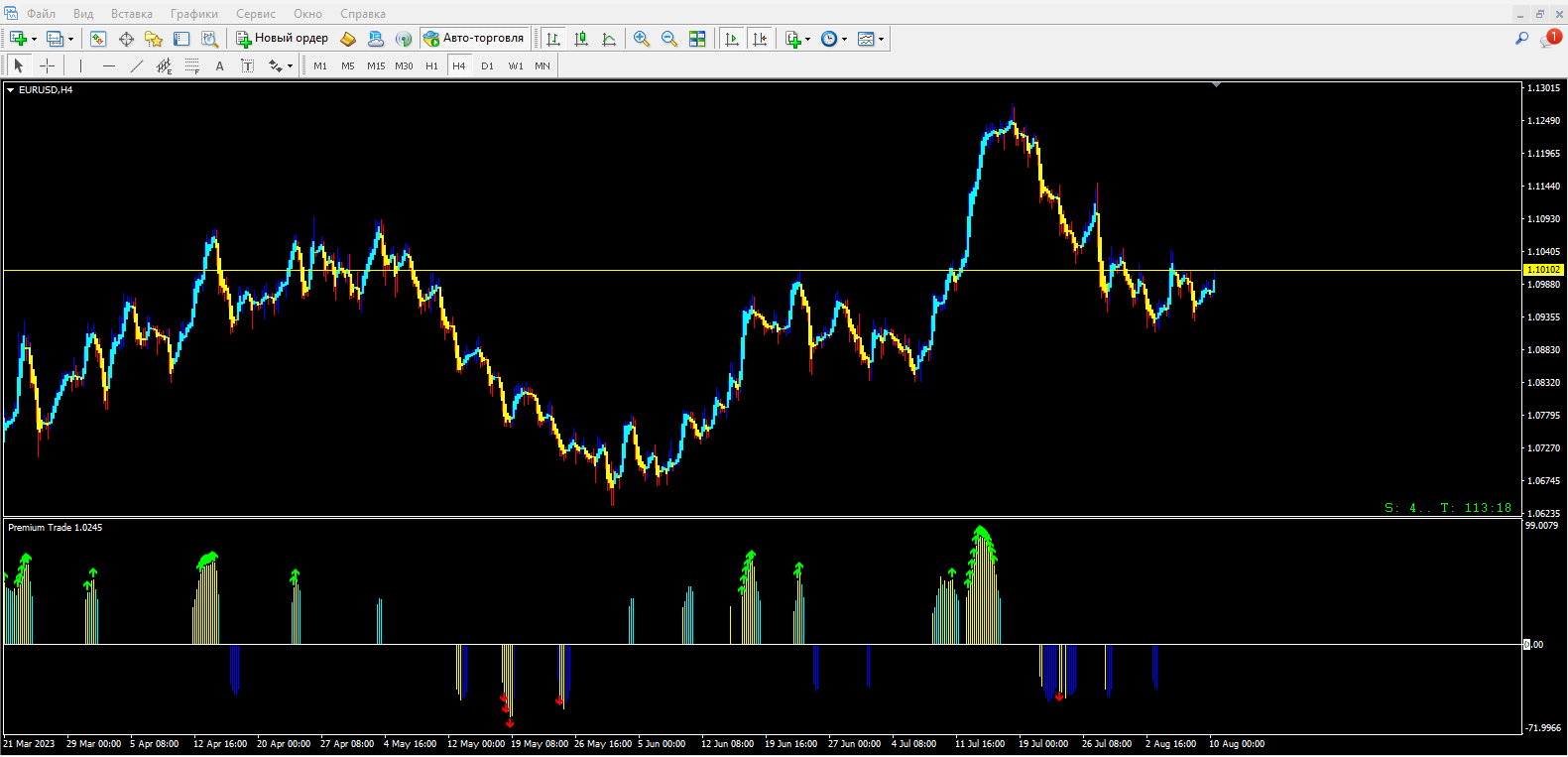Select the horizontal line tool

coord(109,65)
